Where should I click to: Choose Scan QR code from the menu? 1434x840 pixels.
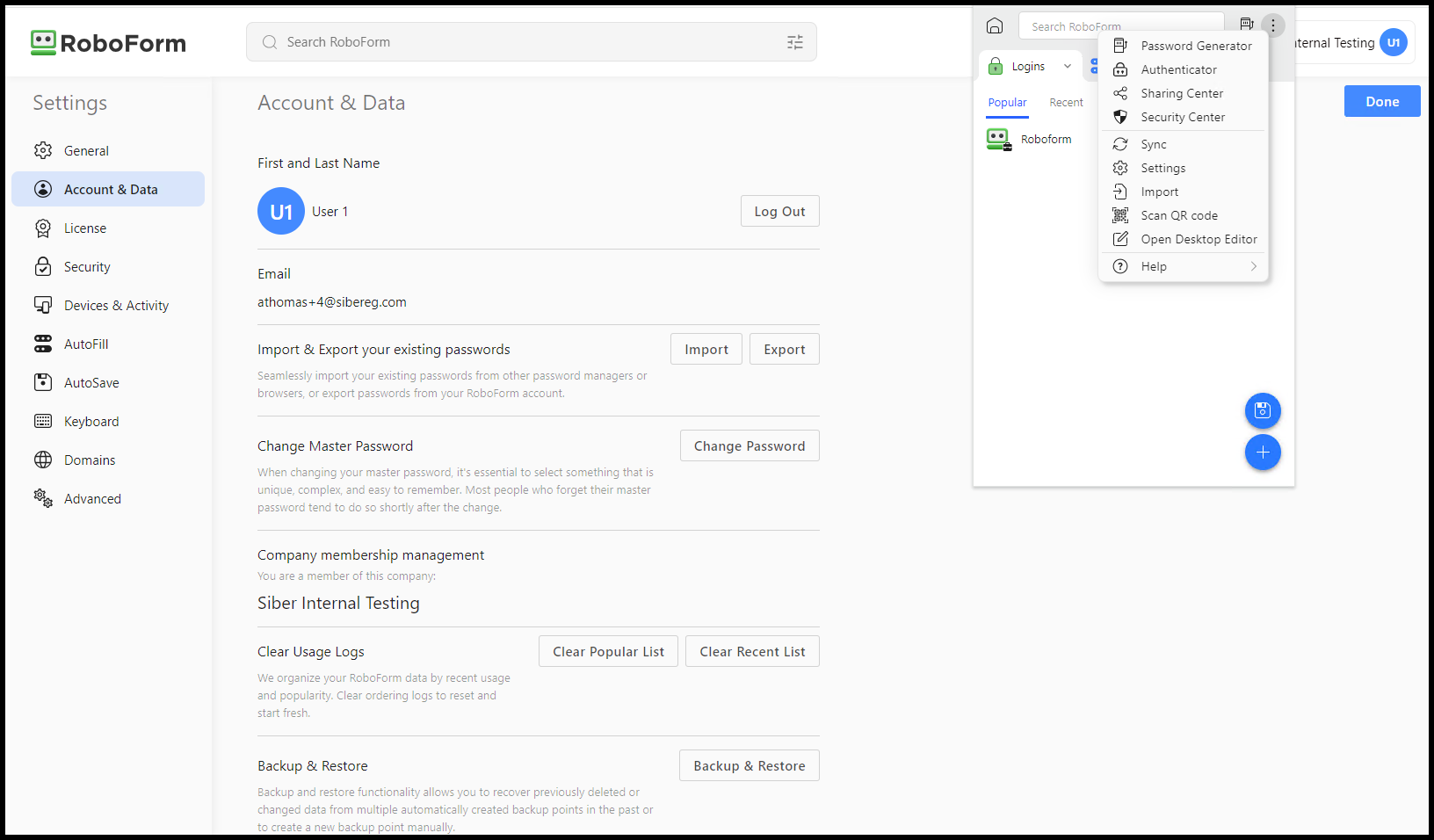tap(1178, 215)
